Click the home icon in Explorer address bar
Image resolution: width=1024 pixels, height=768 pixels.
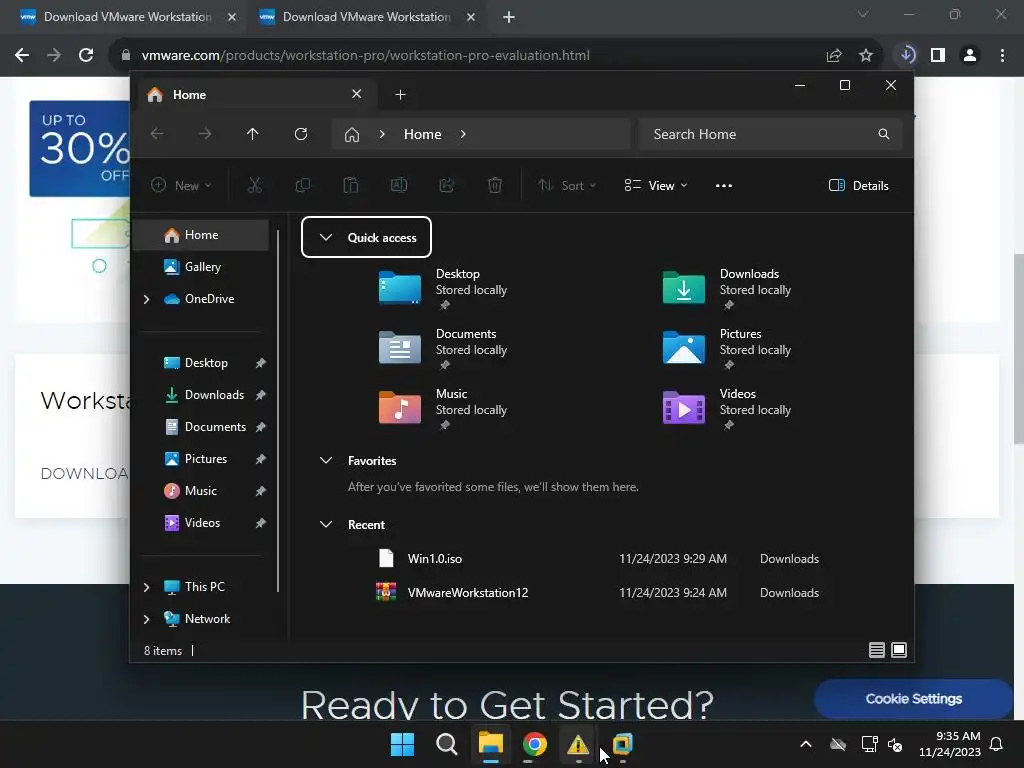pos(352,135)
